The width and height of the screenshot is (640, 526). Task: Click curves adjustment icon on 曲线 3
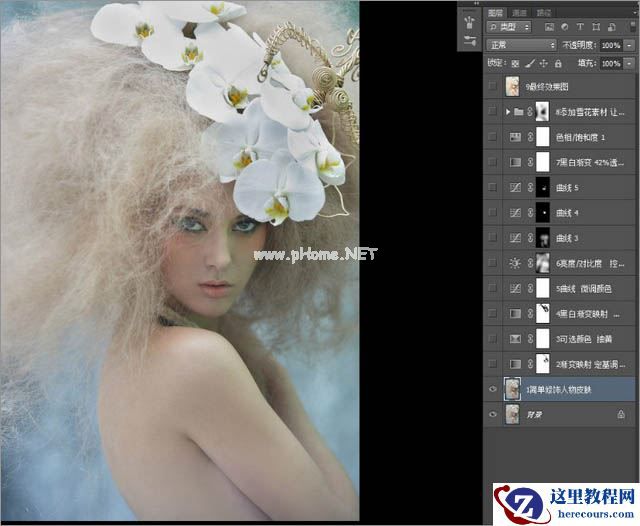[515, 237]
